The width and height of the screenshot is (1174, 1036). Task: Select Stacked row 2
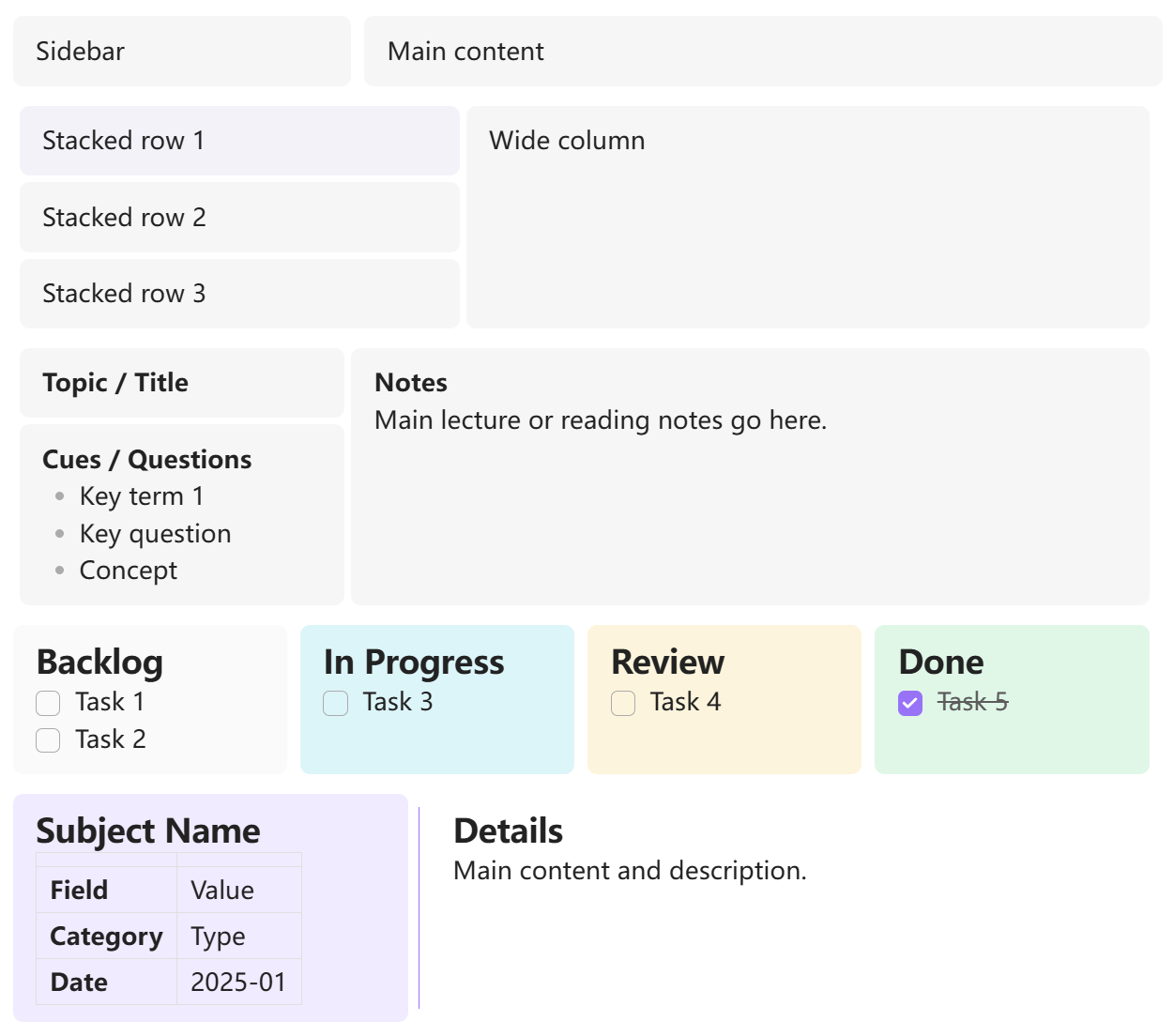pos(239,218)
